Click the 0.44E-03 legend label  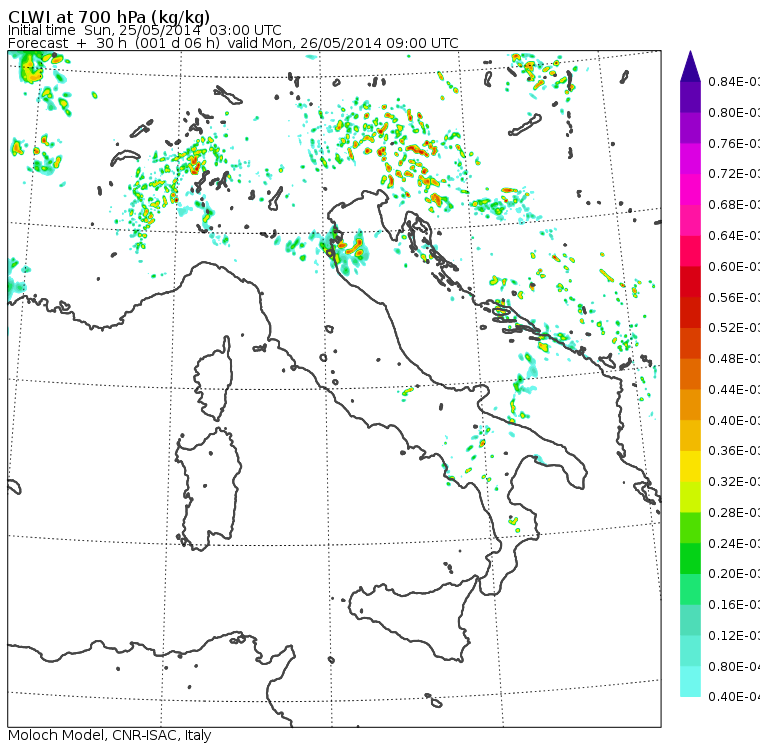coord(734,390)
